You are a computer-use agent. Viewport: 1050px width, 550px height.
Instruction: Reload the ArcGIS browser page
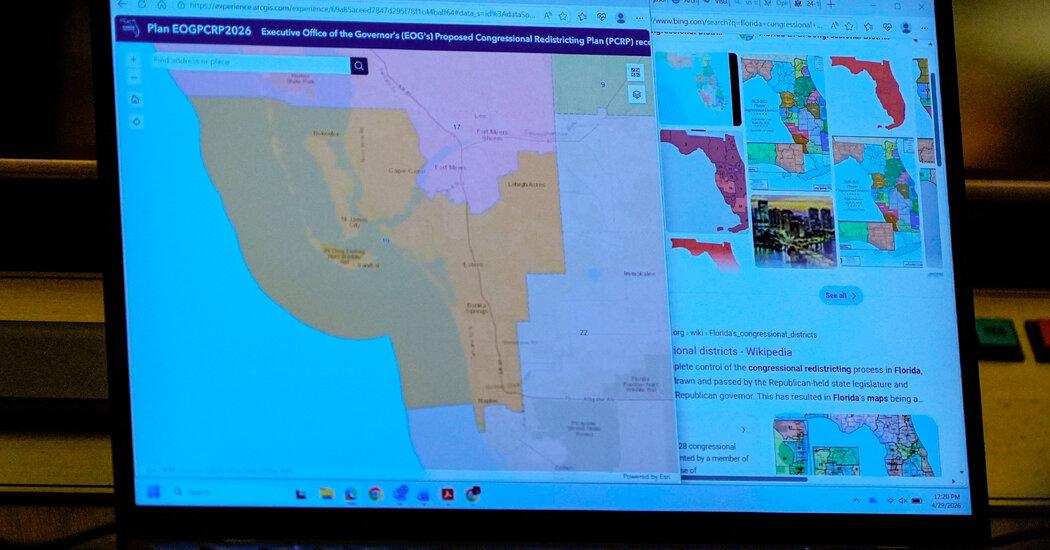(143, 4)
